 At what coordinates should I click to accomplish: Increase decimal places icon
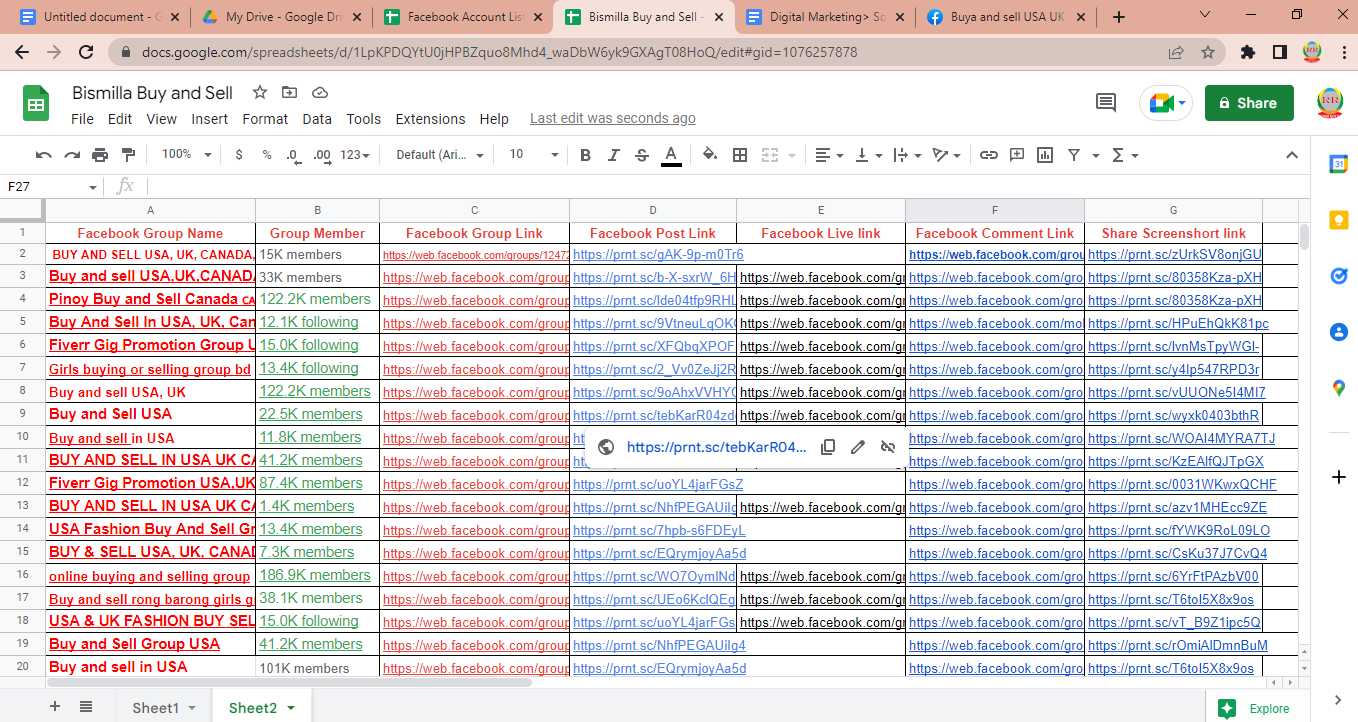(x=322, y=155)
